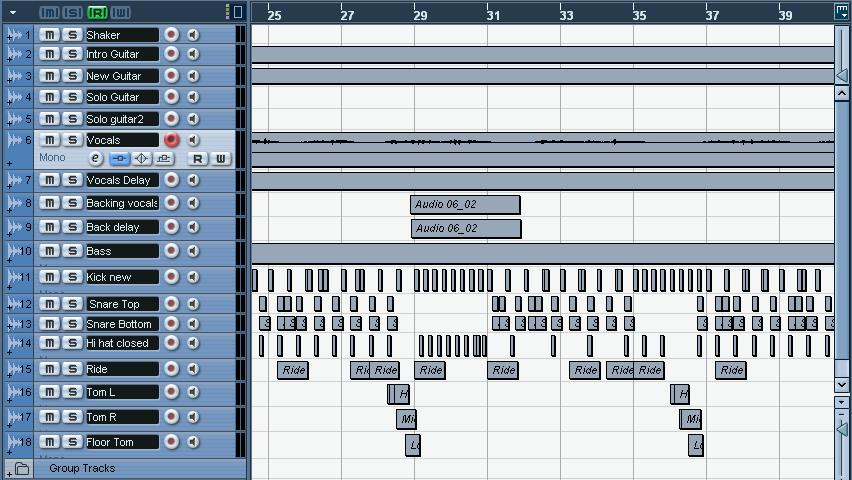Toggle monitor speaker on Shaker track

193,35
